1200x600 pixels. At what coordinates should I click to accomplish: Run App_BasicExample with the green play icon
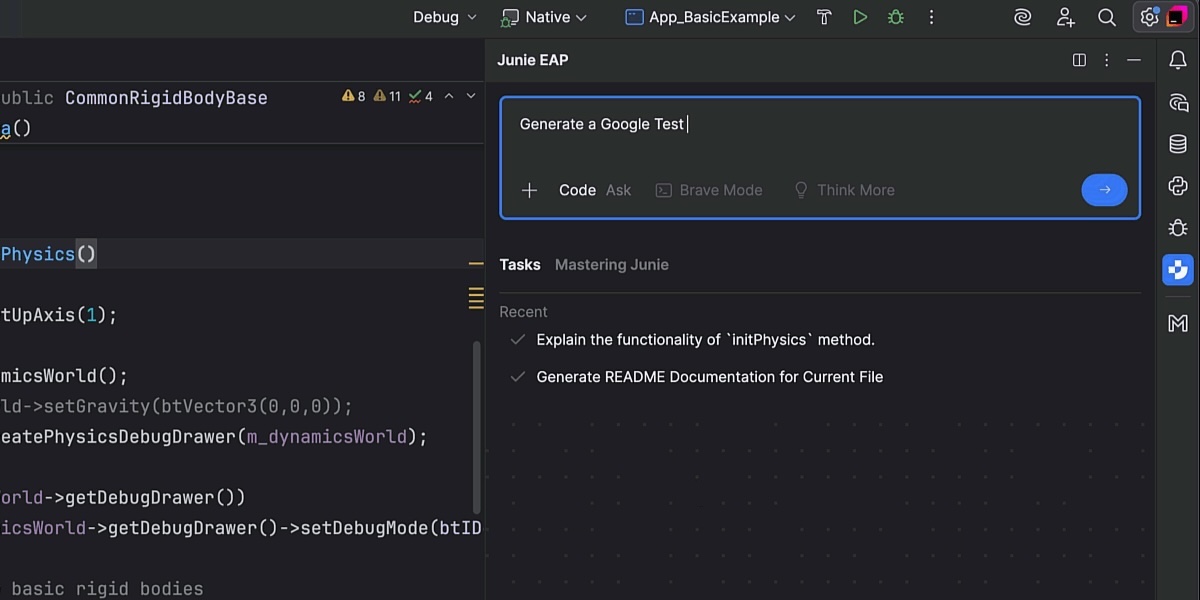[860, 17]
